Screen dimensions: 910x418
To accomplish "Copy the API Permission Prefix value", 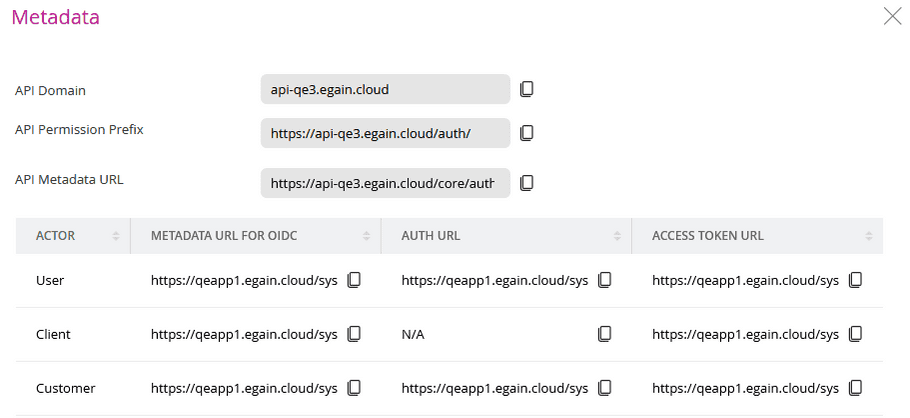I will pyautogui.click(x=527, y=132).
